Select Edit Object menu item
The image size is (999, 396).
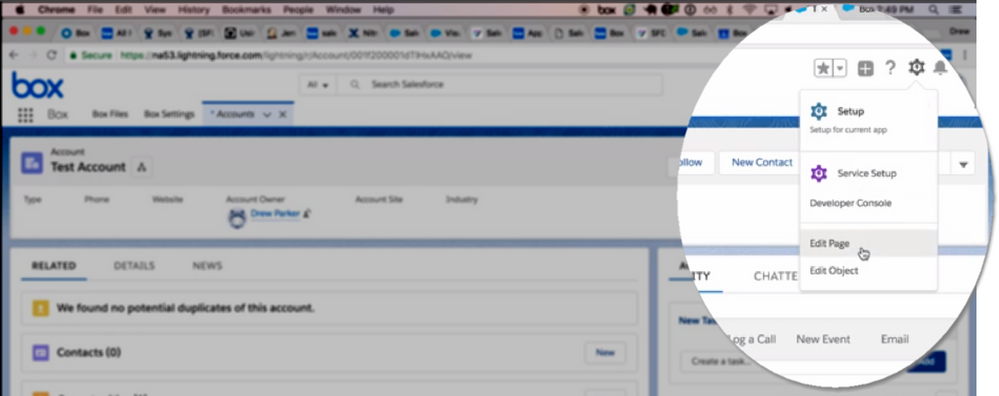click(x=868, y=271)
